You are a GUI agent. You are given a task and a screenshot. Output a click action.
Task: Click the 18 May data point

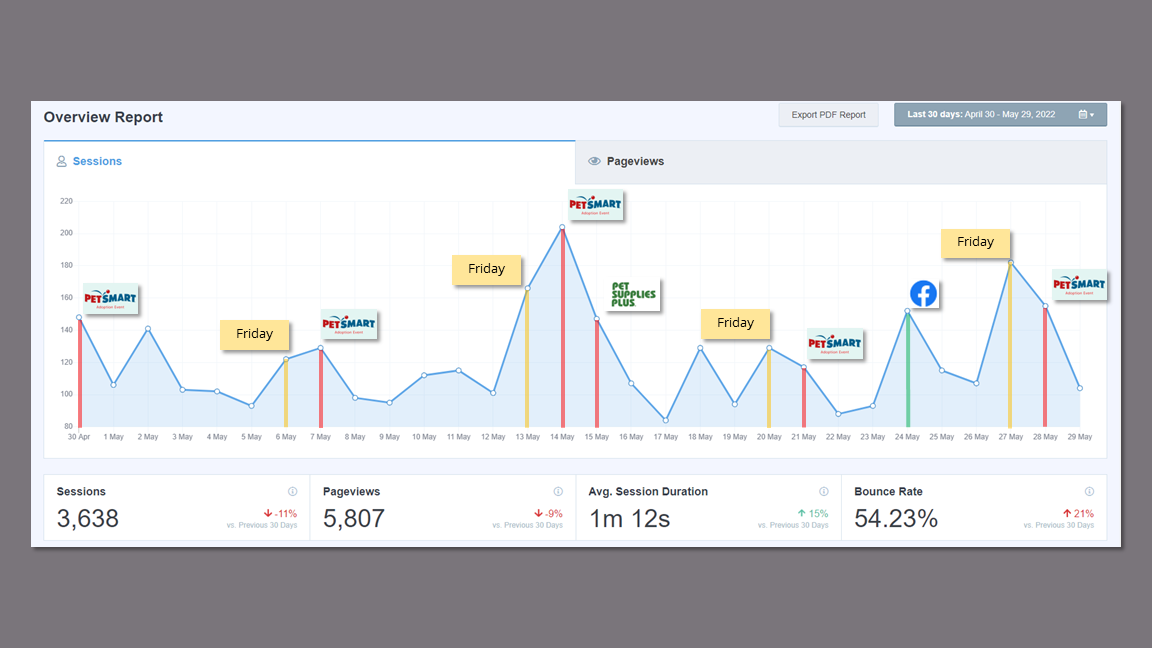700,348
